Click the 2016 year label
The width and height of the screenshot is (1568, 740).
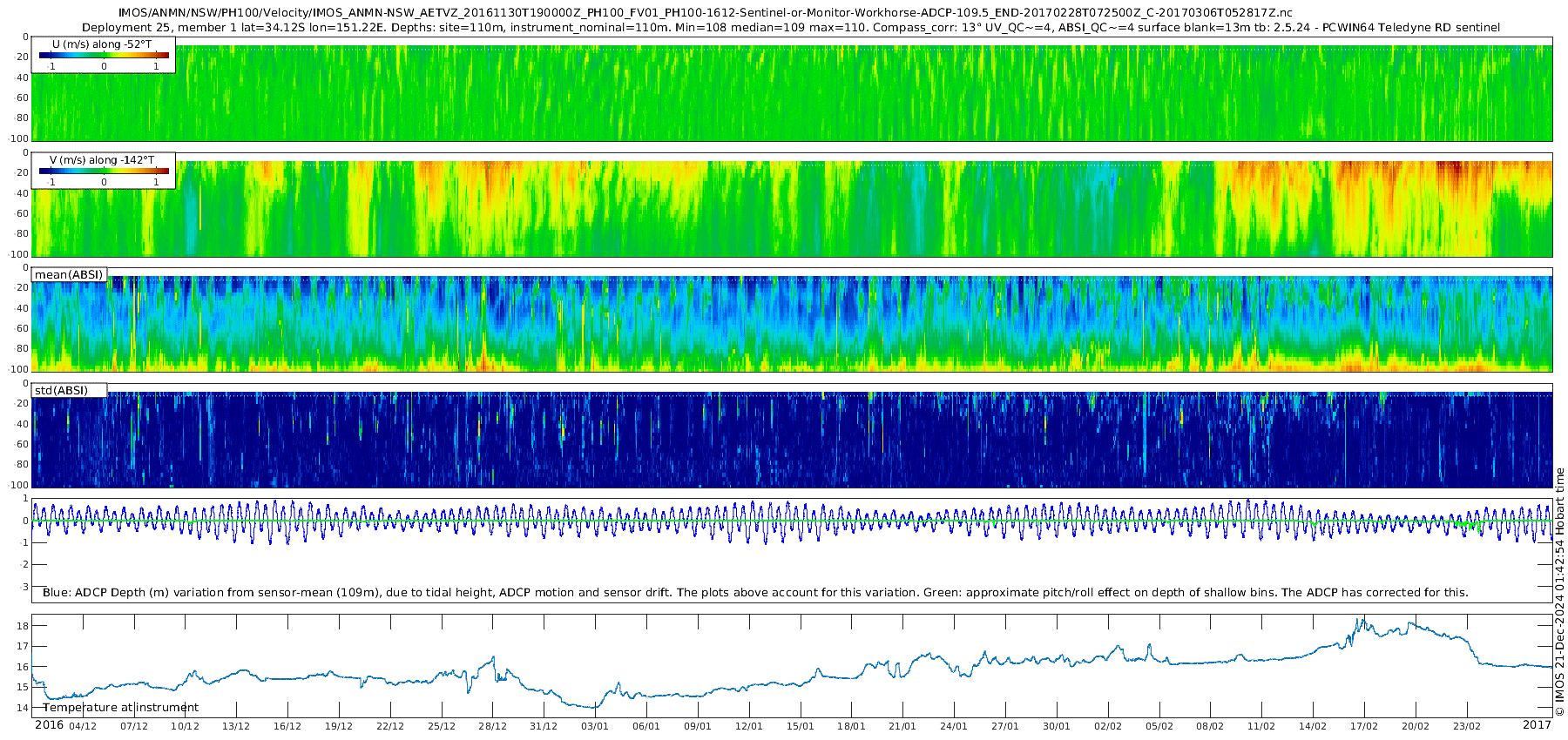49,725
